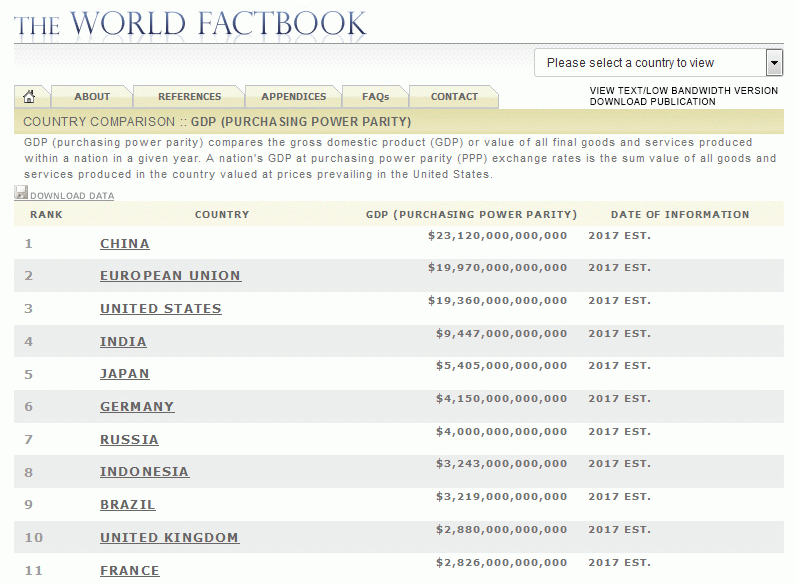
Task: Open the About tab
Action: (92, 97)
